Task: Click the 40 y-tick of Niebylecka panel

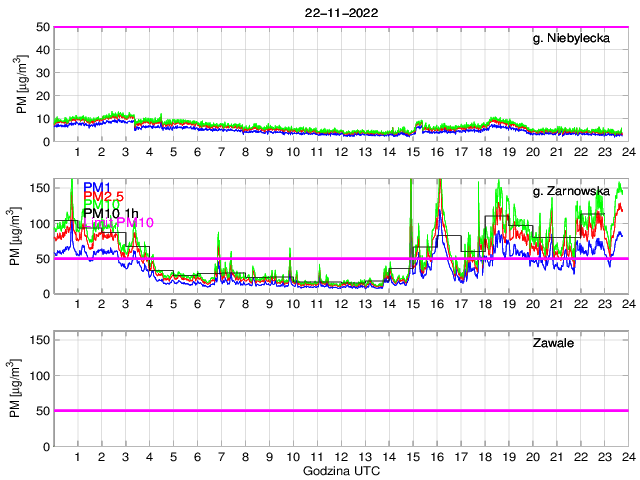Action: (42, 50)
